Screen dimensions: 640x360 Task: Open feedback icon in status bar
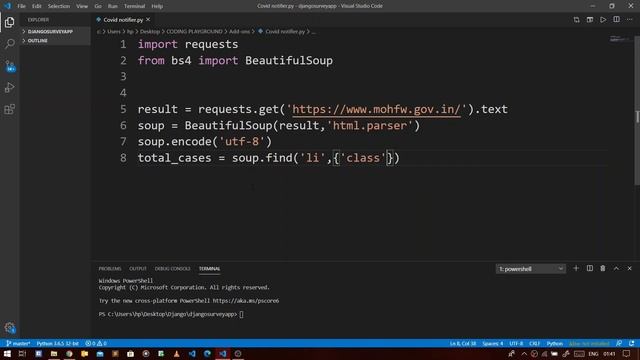(619, 343)
